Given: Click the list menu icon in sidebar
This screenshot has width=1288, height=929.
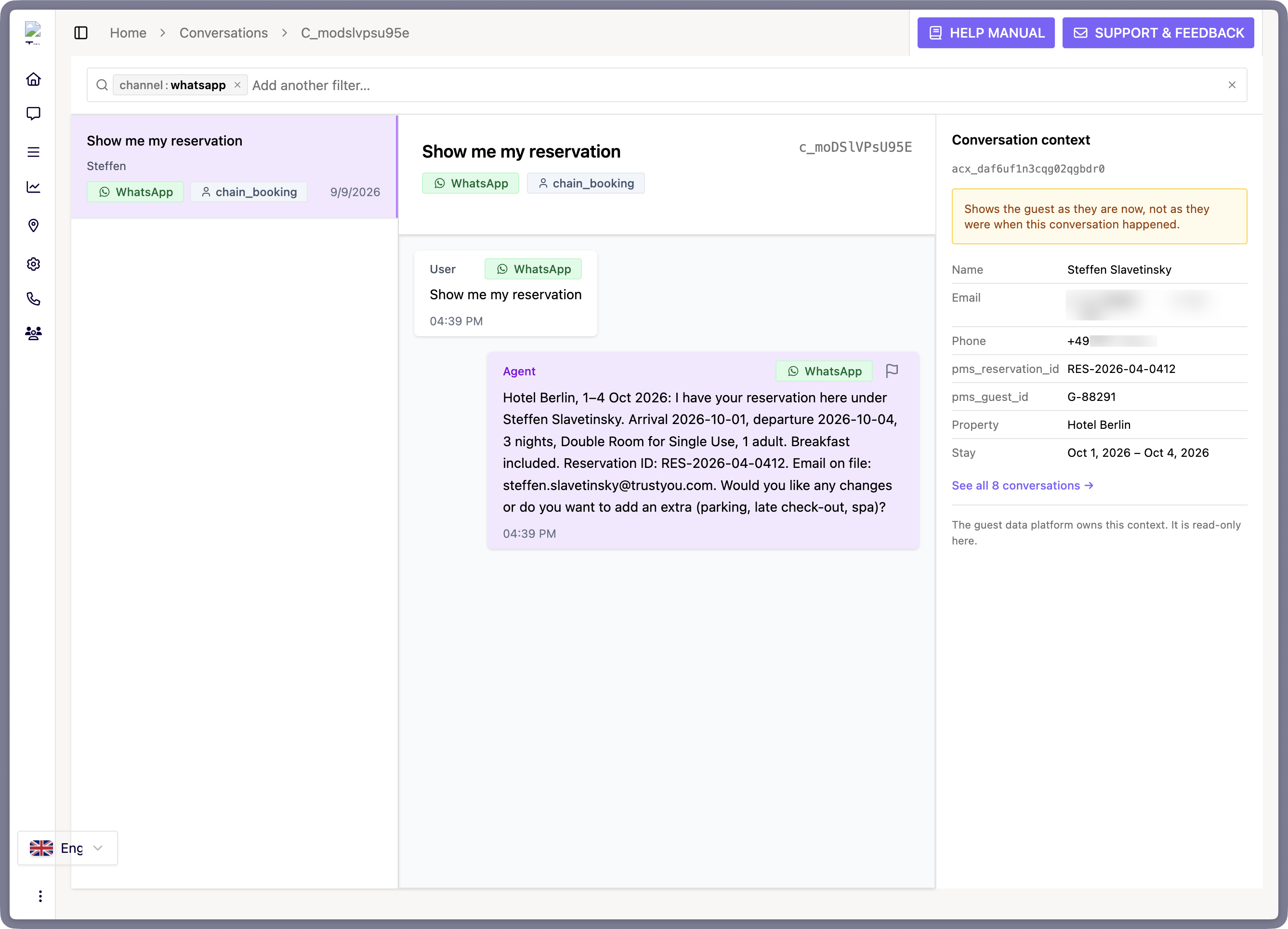Looking at the screenshot, I should pyautogui.click(x=34, y=152).
